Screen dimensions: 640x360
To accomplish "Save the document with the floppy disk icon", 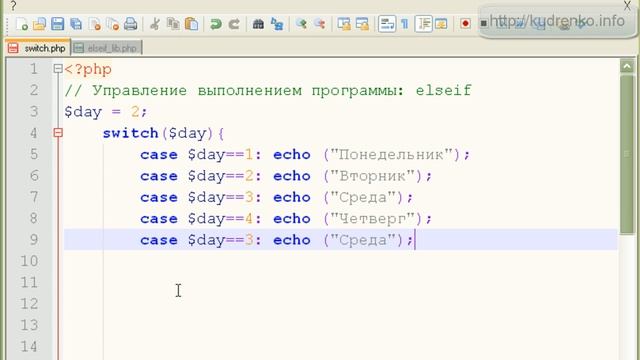I will [58, 24].
